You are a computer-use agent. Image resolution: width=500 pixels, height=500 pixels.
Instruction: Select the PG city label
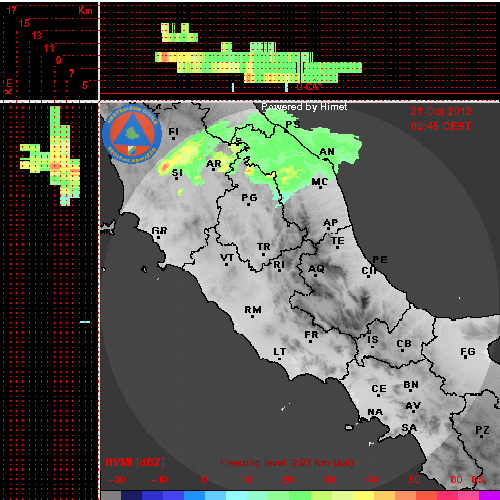pos(249,199)
